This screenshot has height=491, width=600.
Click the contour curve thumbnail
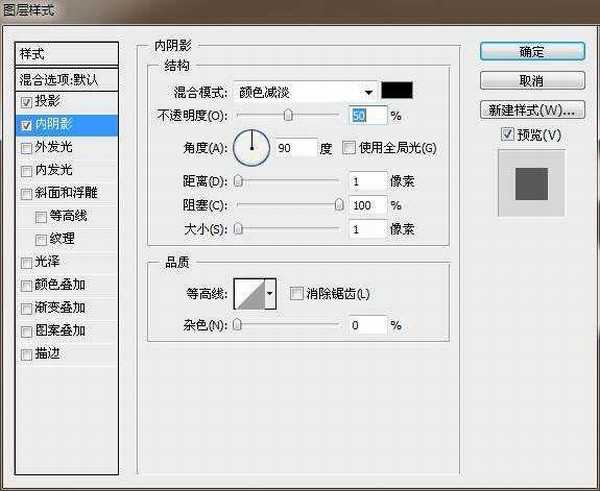click(248, 294)
